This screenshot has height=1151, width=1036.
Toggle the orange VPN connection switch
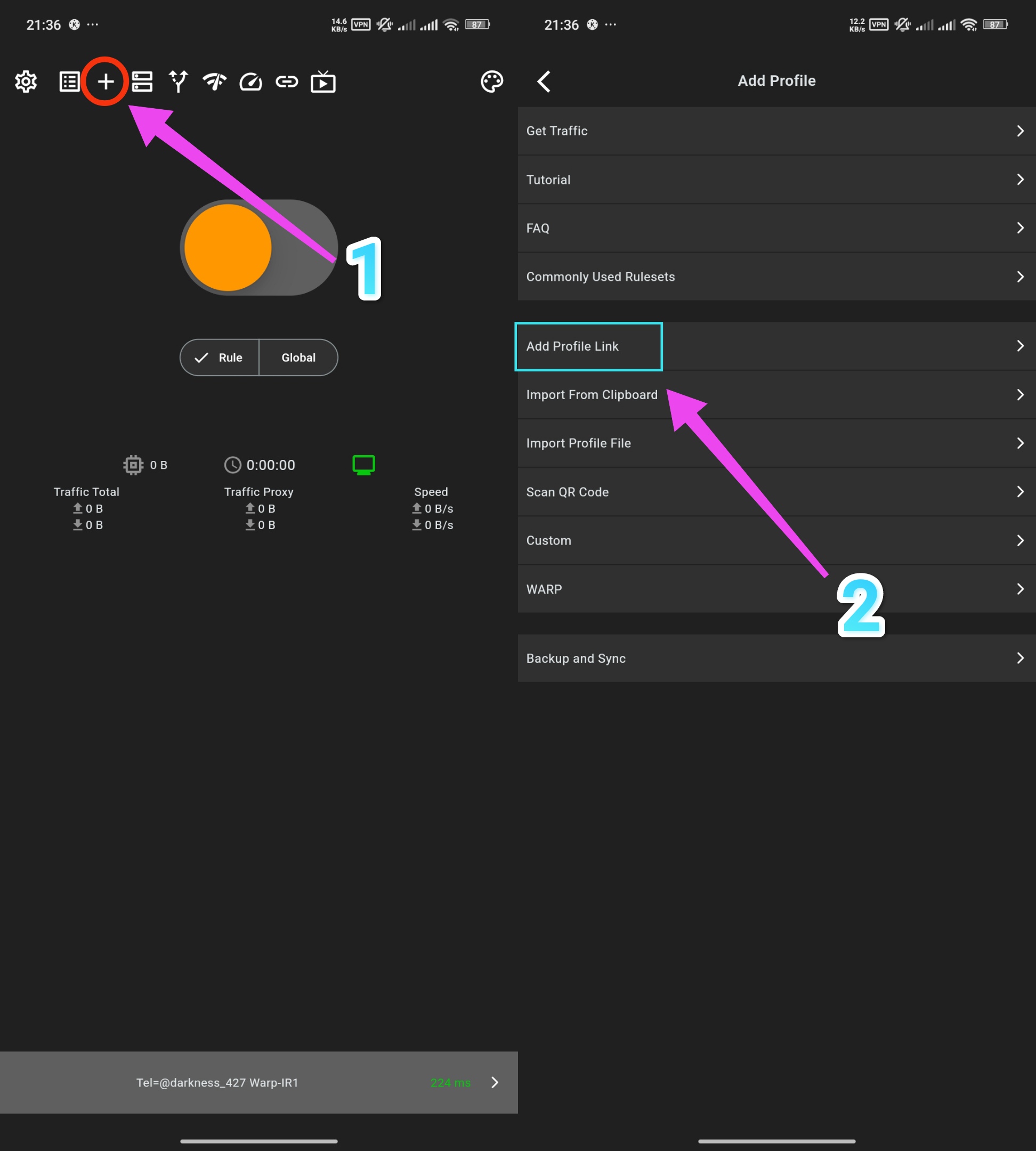tap(258, 248)
